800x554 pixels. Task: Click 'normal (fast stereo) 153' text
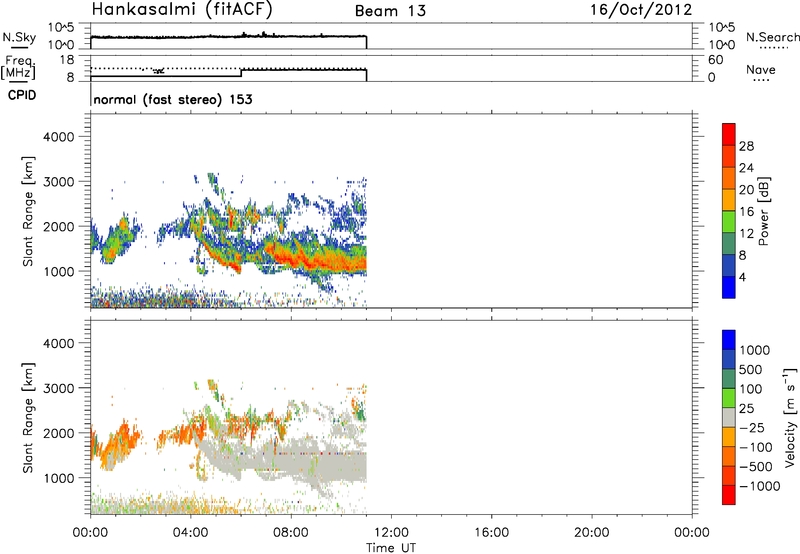click(173, 99)
